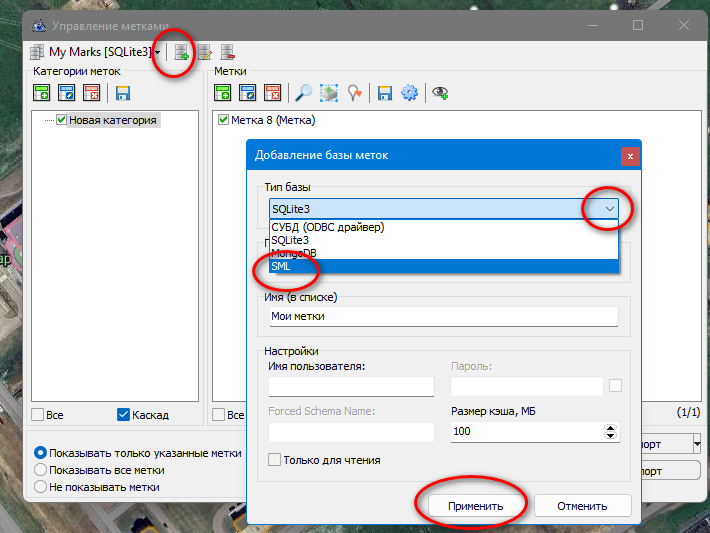
Task: Collapse the Тип базы dropdown arrow
Action: pos(609,208)
